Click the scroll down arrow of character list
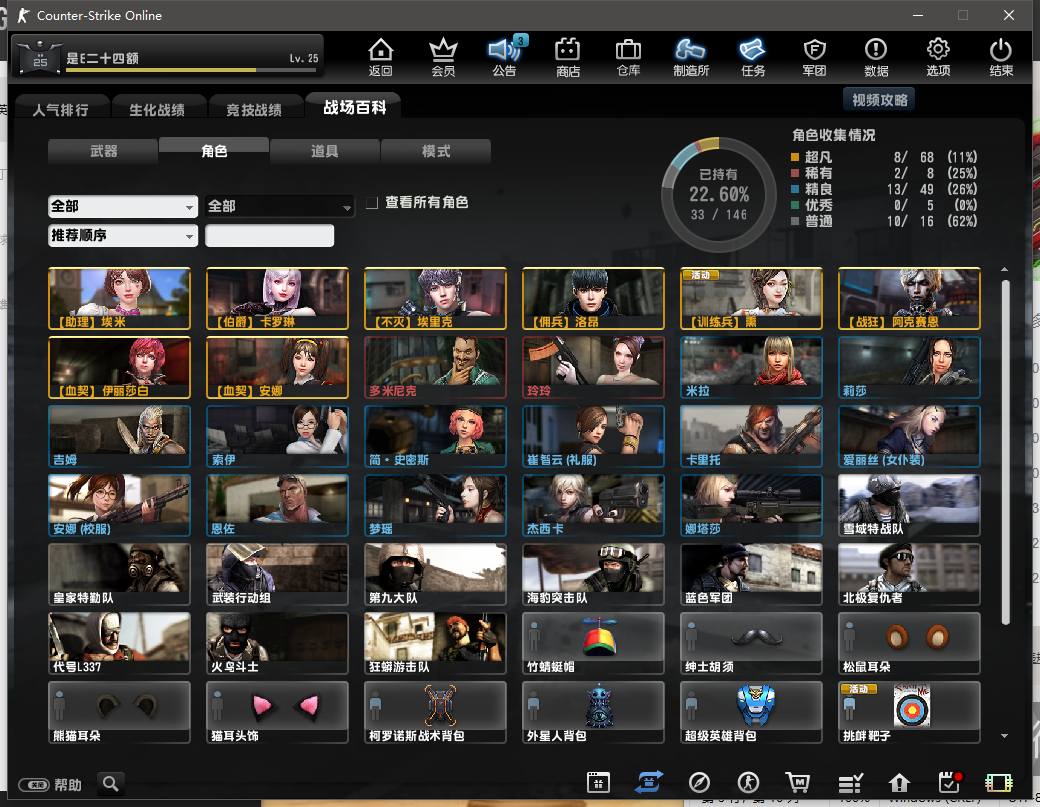1040x807 pixels. pyautogui.click(x=1005, y=735)
